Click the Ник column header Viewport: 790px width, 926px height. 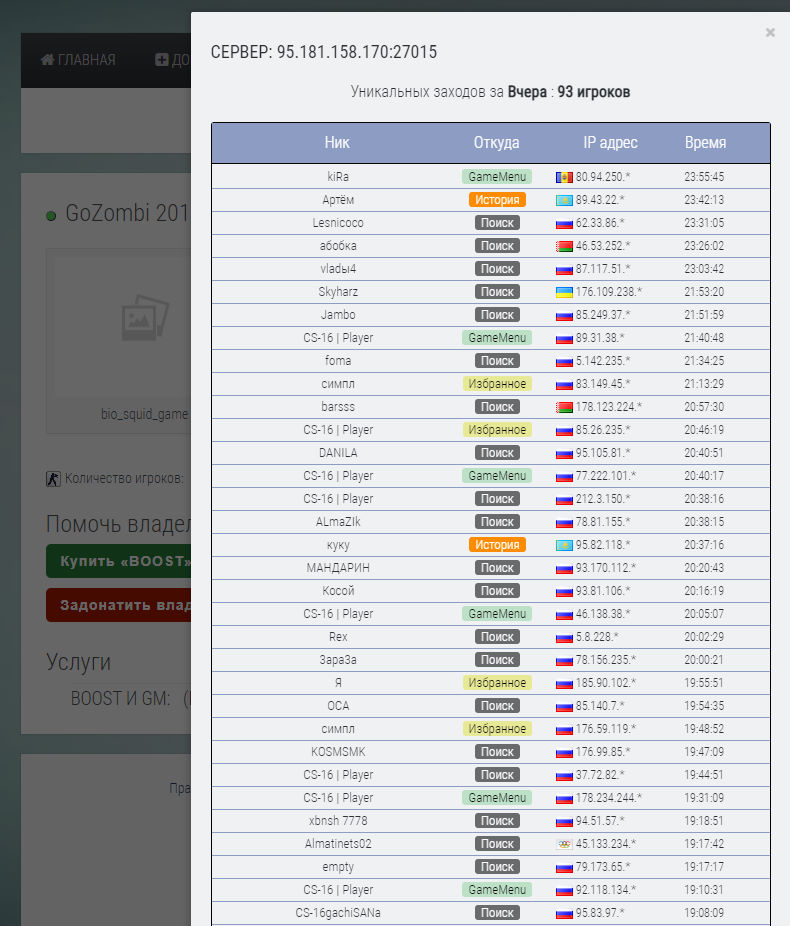337,142
